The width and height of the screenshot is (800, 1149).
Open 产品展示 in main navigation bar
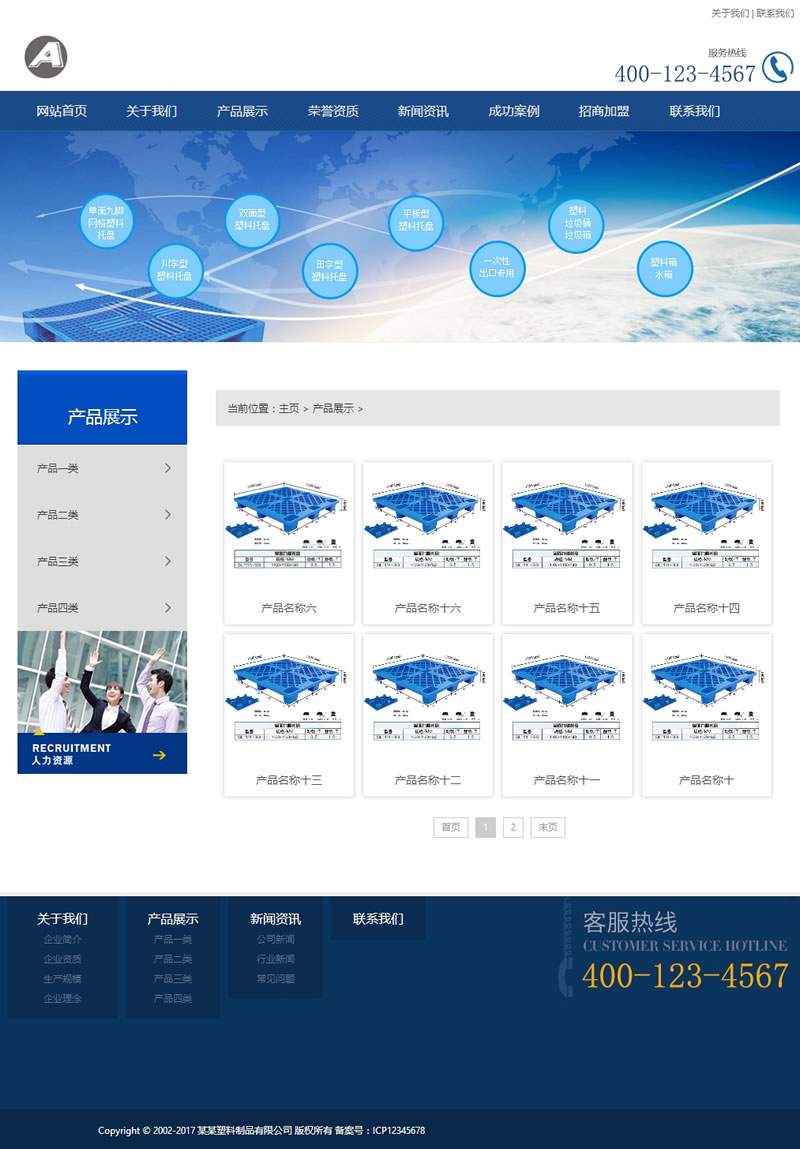(x=242, y=111)
